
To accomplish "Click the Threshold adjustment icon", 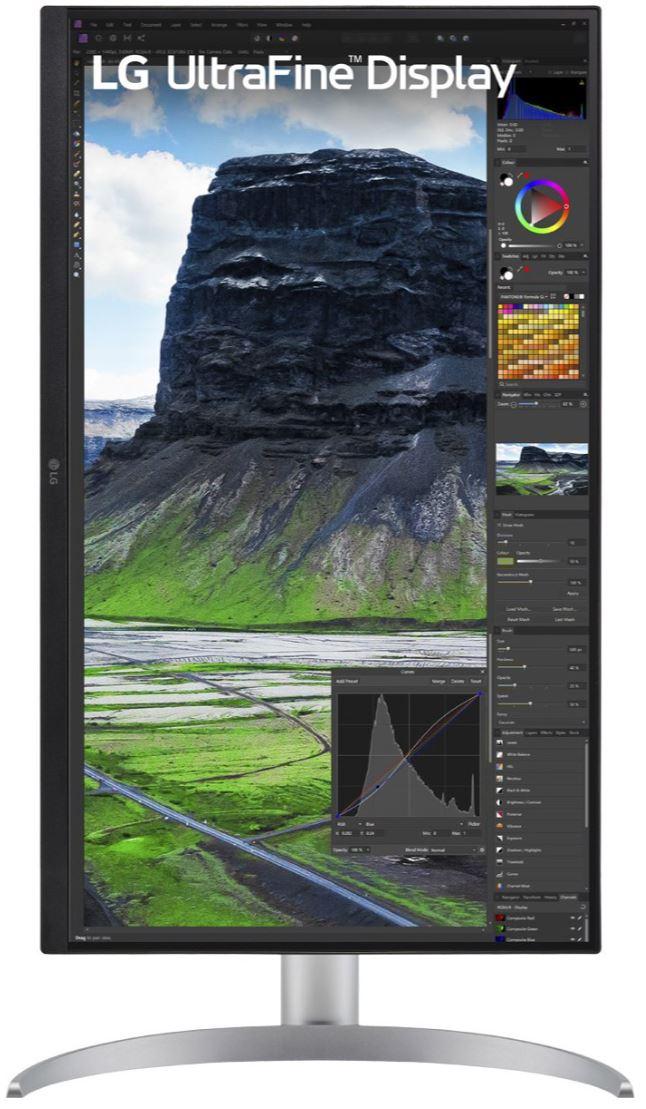I will click(x=500, y=861).
